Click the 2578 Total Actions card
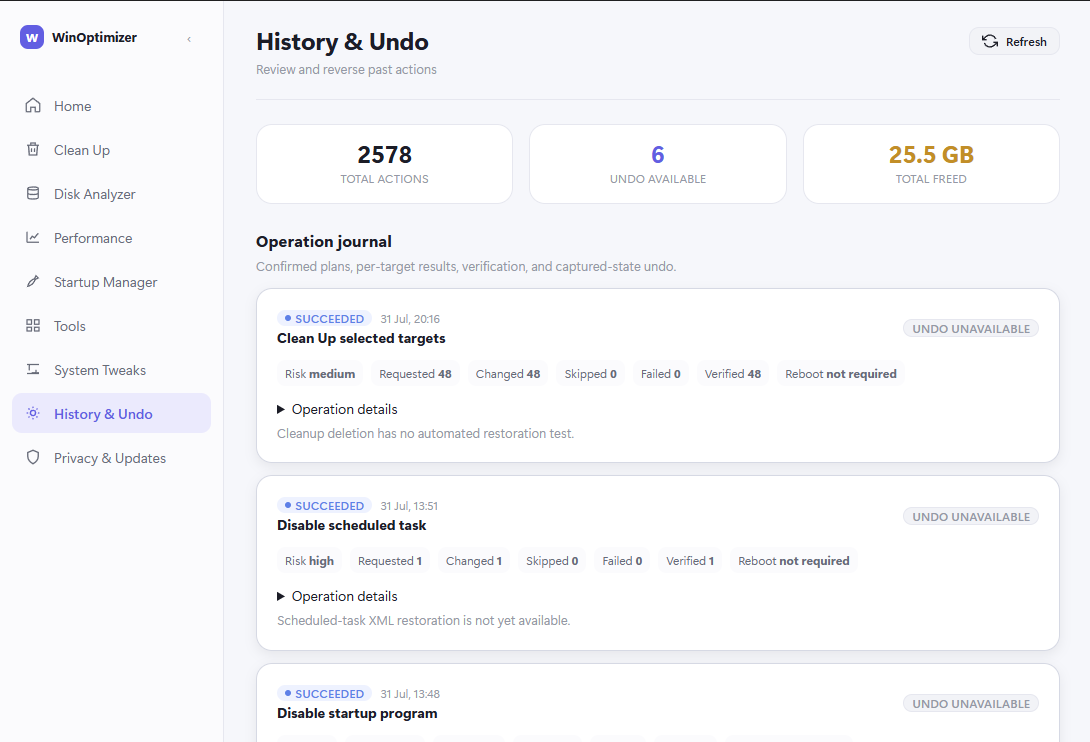1090x742 pixels. click(x=384, y=164)
